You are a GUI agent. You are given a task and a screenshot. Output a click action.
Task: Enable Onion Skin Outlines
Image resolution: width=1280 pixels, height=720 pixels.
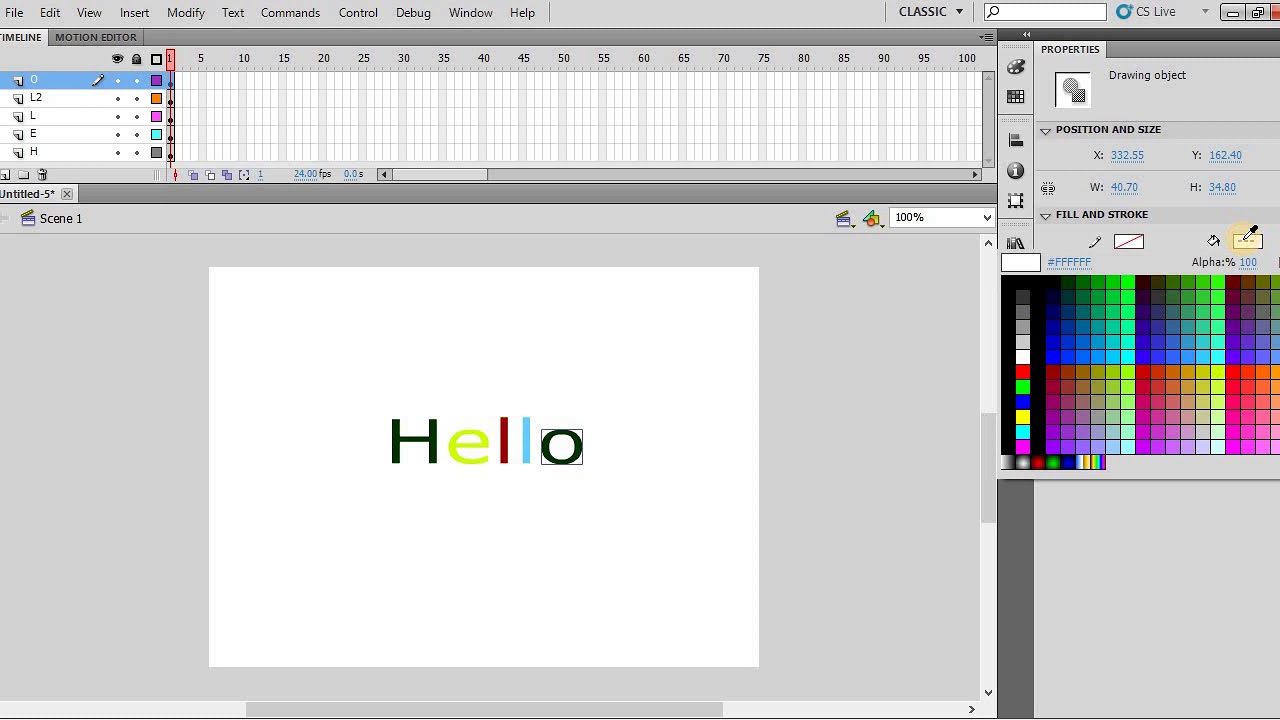click(210, 175)
